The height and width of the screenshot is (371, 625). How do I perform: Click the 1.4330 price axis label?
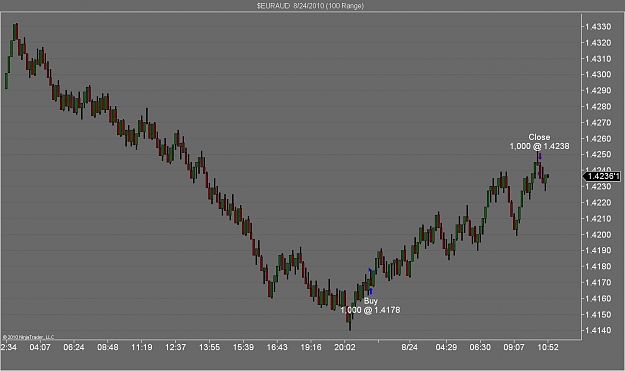[x=597, y=26]
